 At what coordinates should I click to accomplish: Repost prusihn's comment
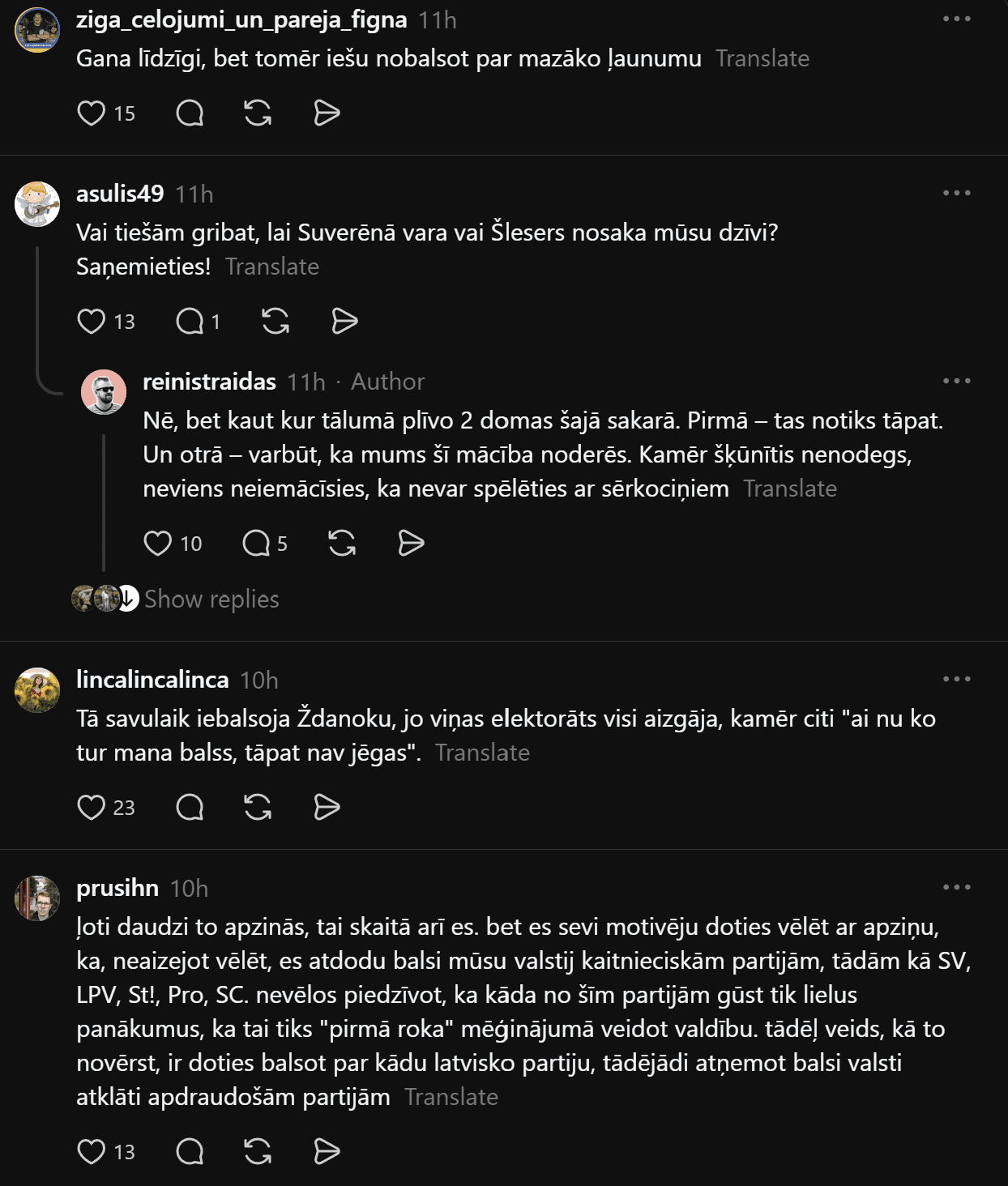[x=258, y=1151]
